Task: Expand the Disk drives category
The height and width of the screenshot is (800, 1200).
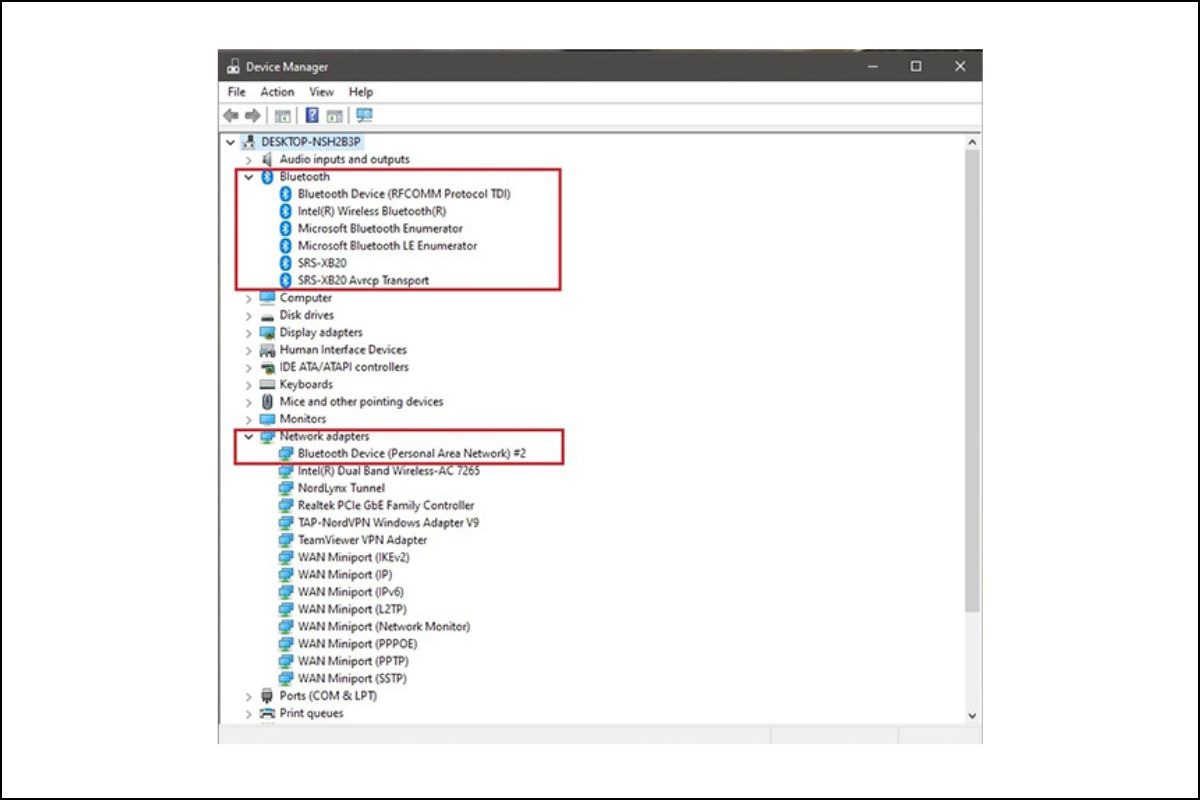Action: [249, 315]
